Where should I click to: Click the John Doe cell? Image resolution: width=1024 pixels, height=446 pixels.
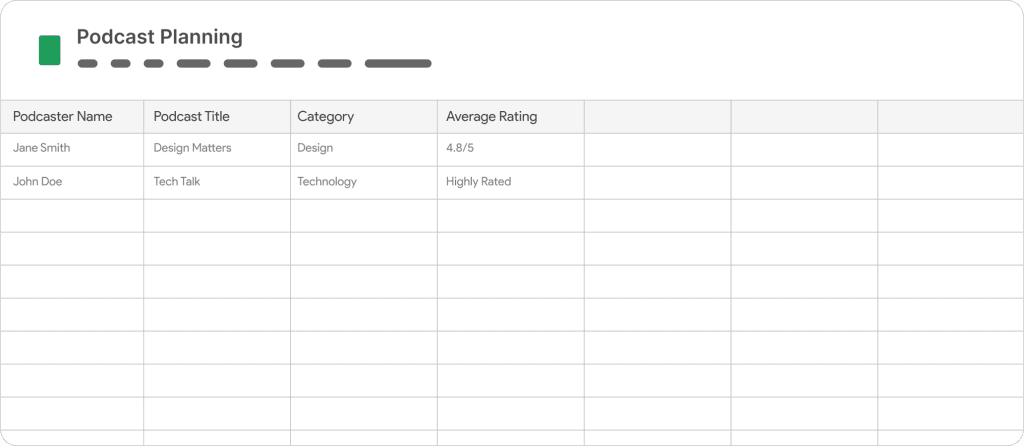72,183
